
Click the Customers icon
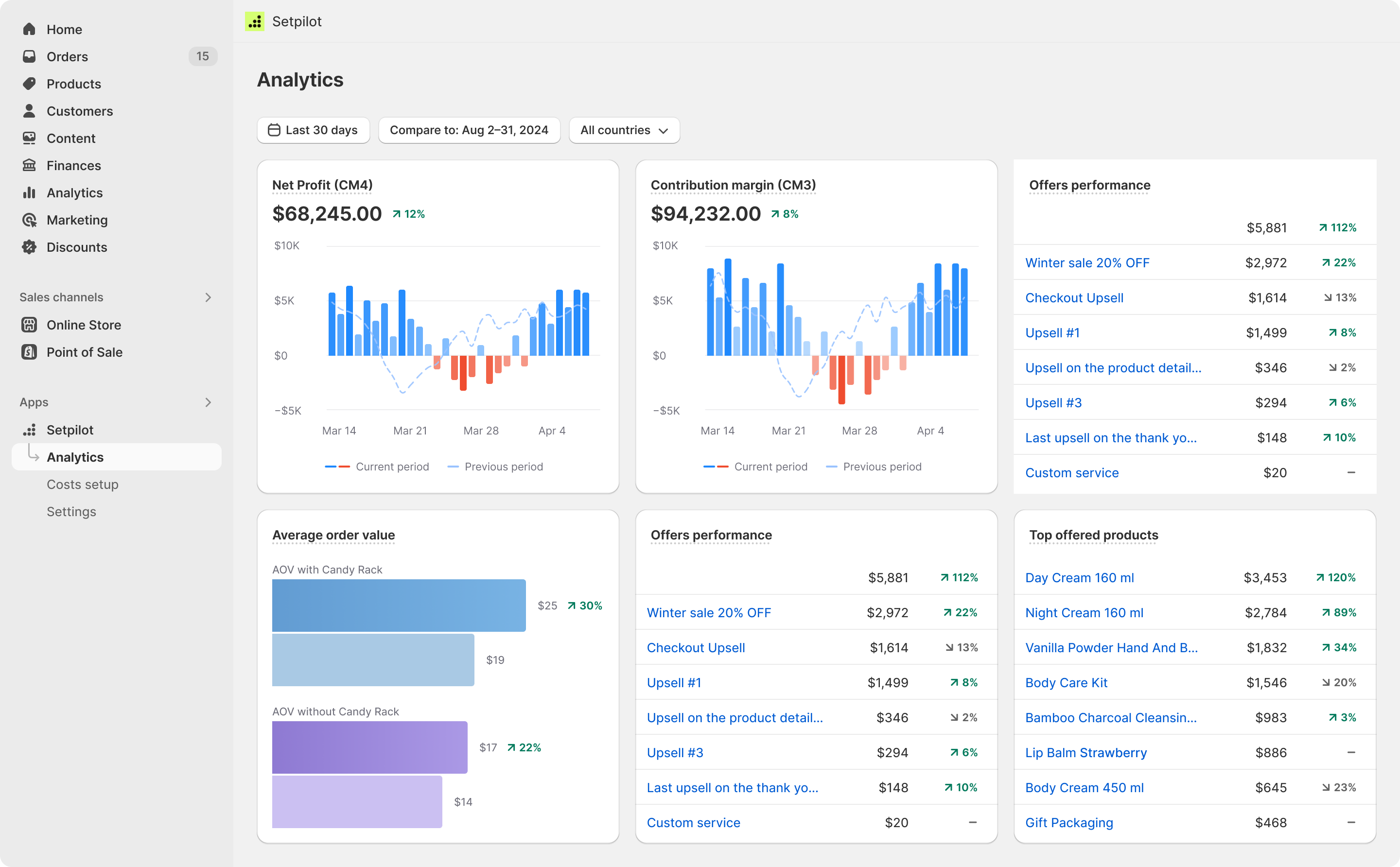coord(30,111)
